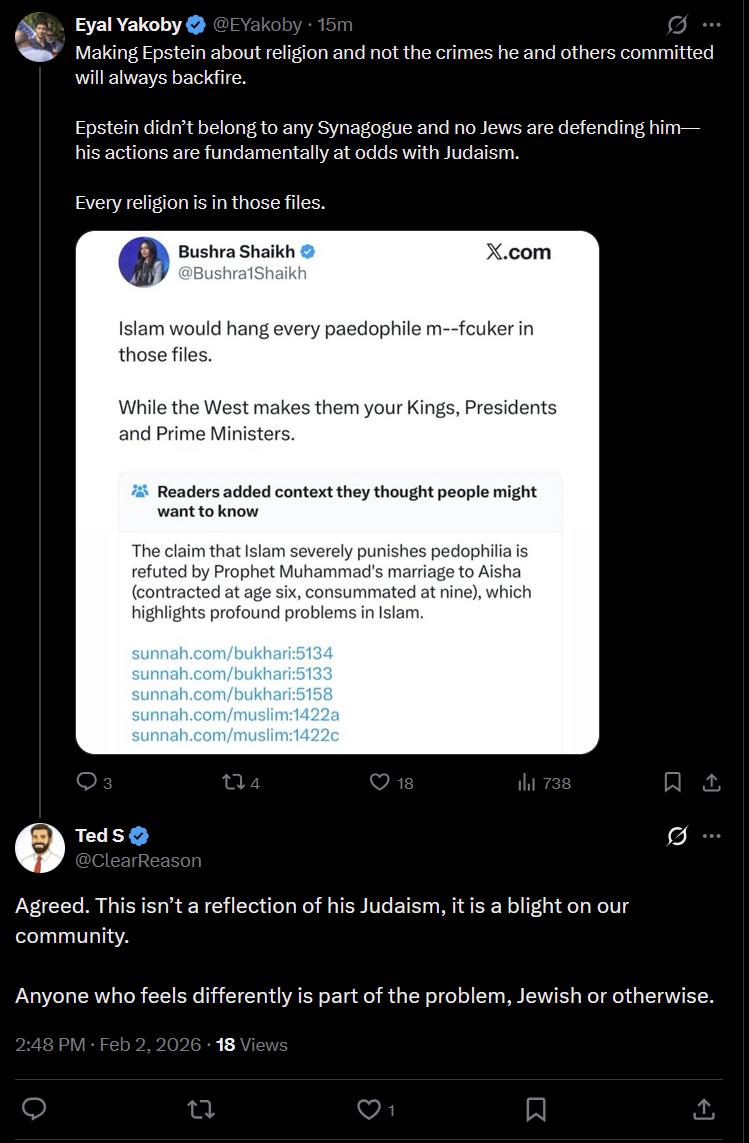Reply to Eyal Yakoby's post
The image size is (749, 1143).
point(87,783)
